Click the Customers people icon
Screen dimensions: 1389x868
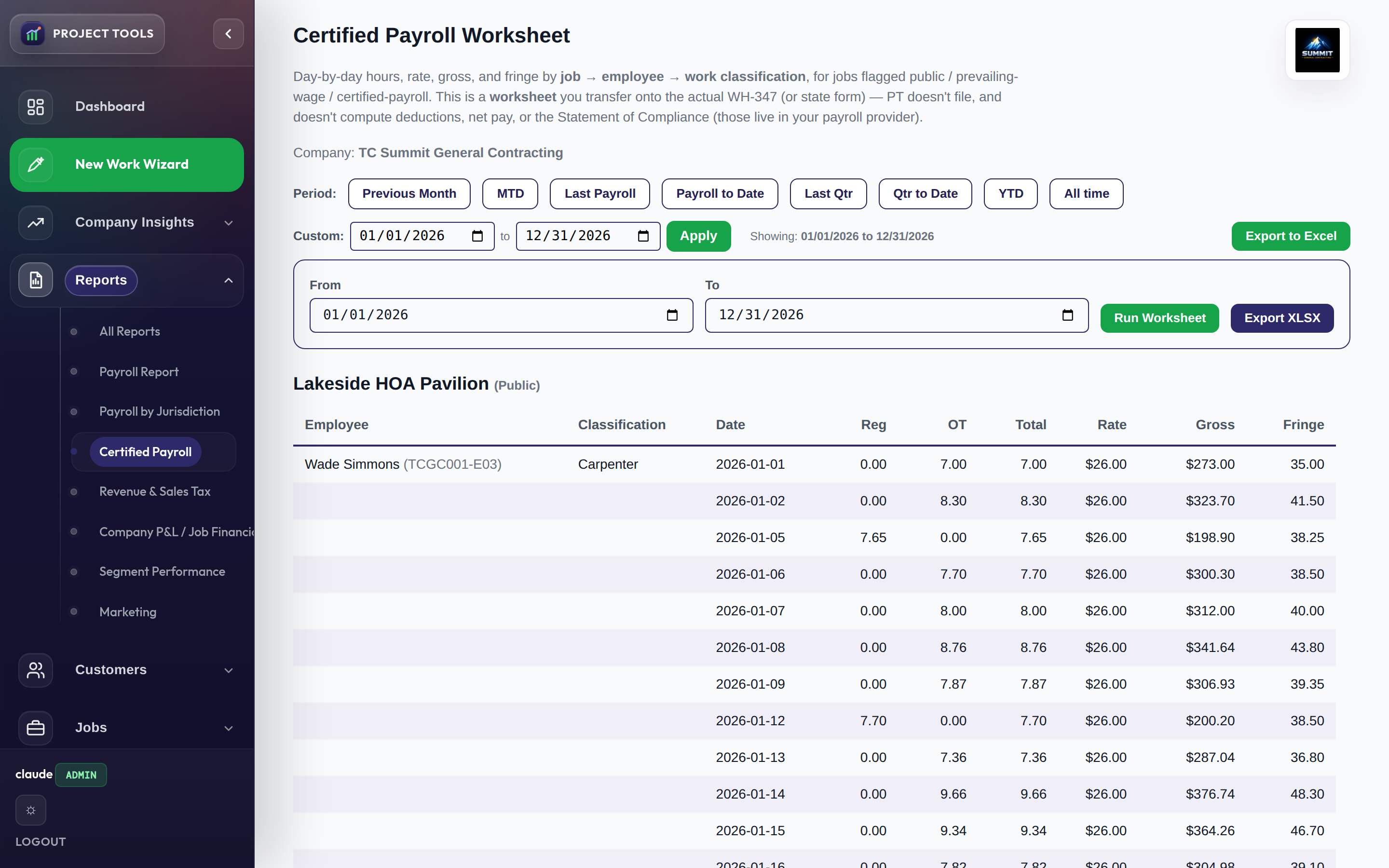pos(36,670)
